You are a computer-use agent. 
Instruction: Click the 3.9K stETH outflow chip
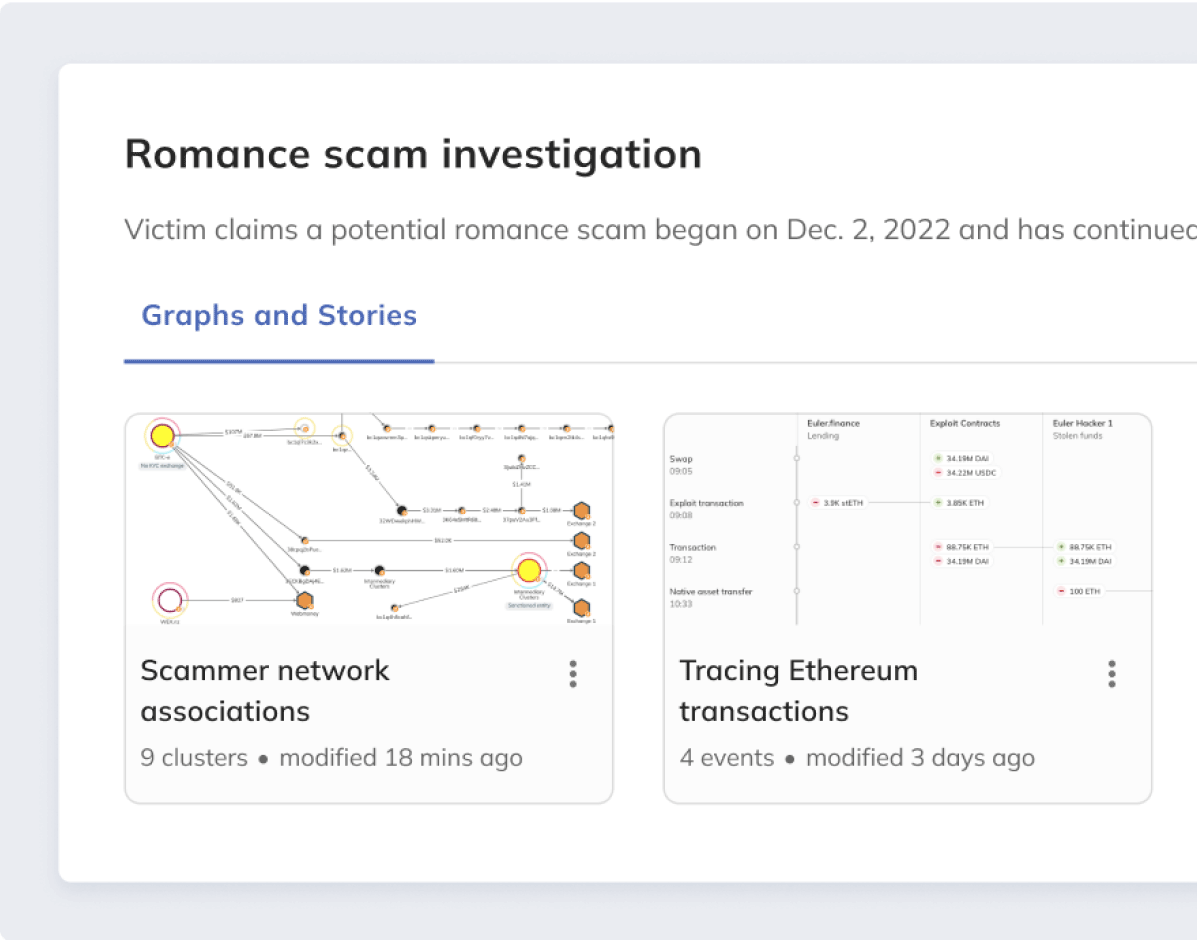[x=838, y=503]
